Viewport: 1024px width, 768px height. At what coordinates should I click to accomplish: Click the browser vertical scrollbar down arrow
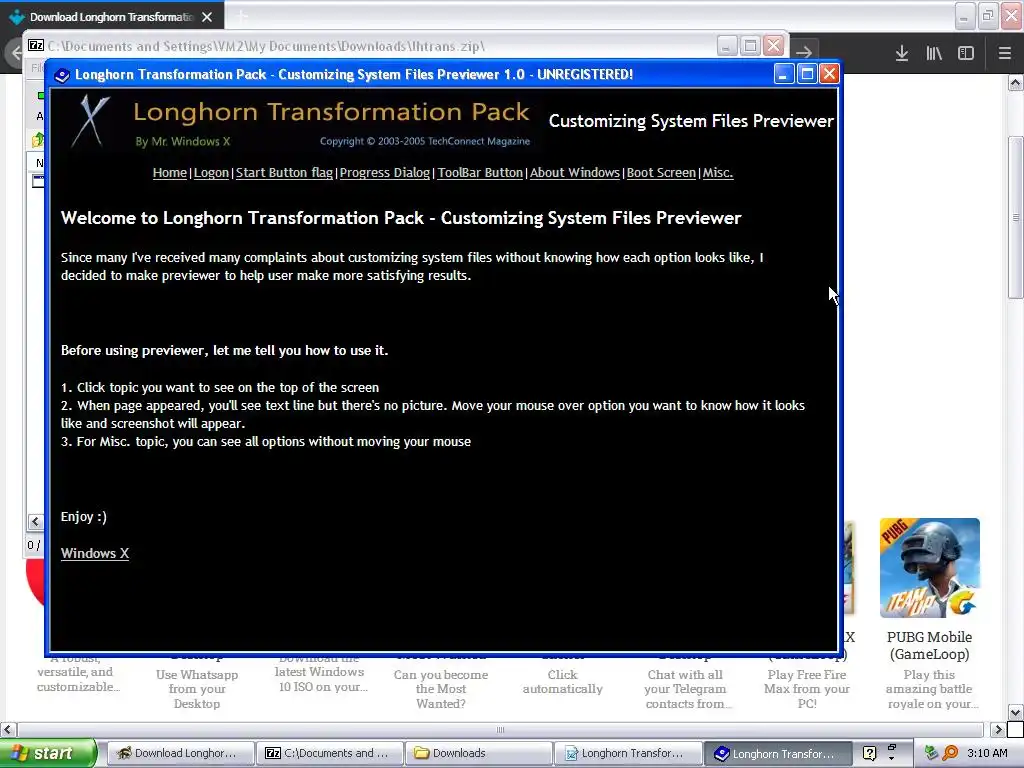coord(1015,712)
